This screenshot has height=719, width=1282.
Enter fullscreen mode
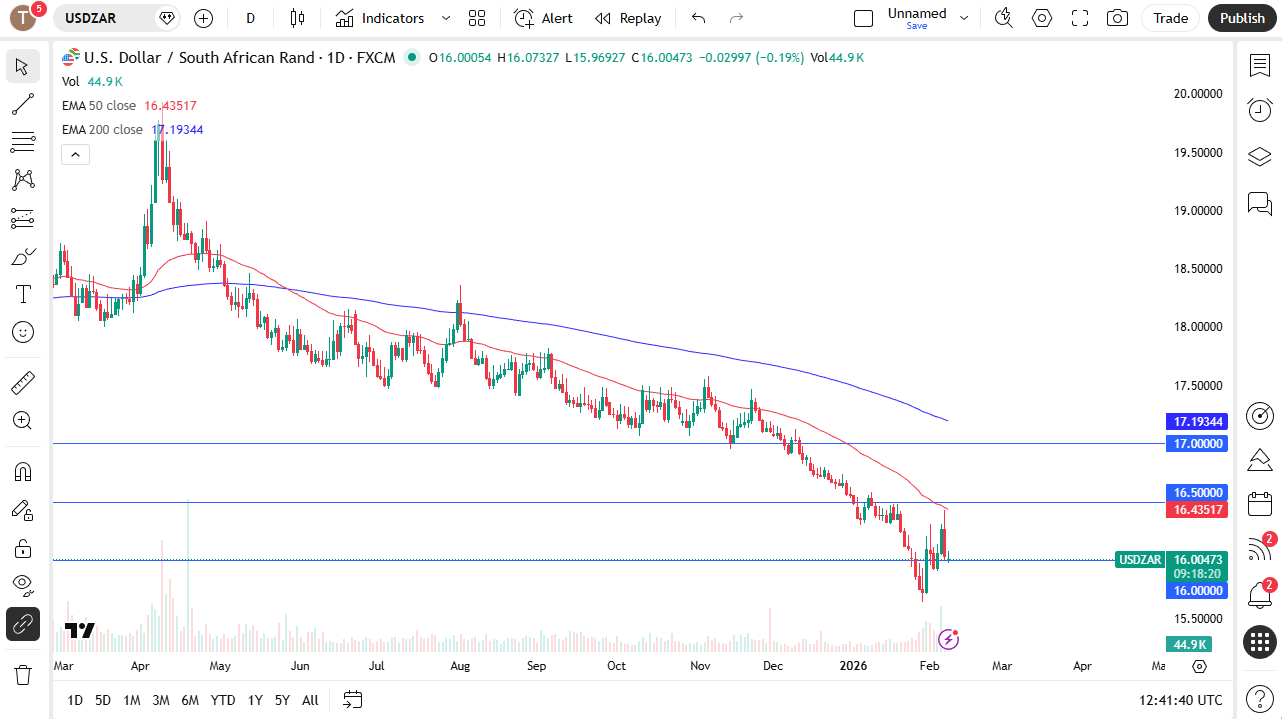click(x=1080, y=18)
